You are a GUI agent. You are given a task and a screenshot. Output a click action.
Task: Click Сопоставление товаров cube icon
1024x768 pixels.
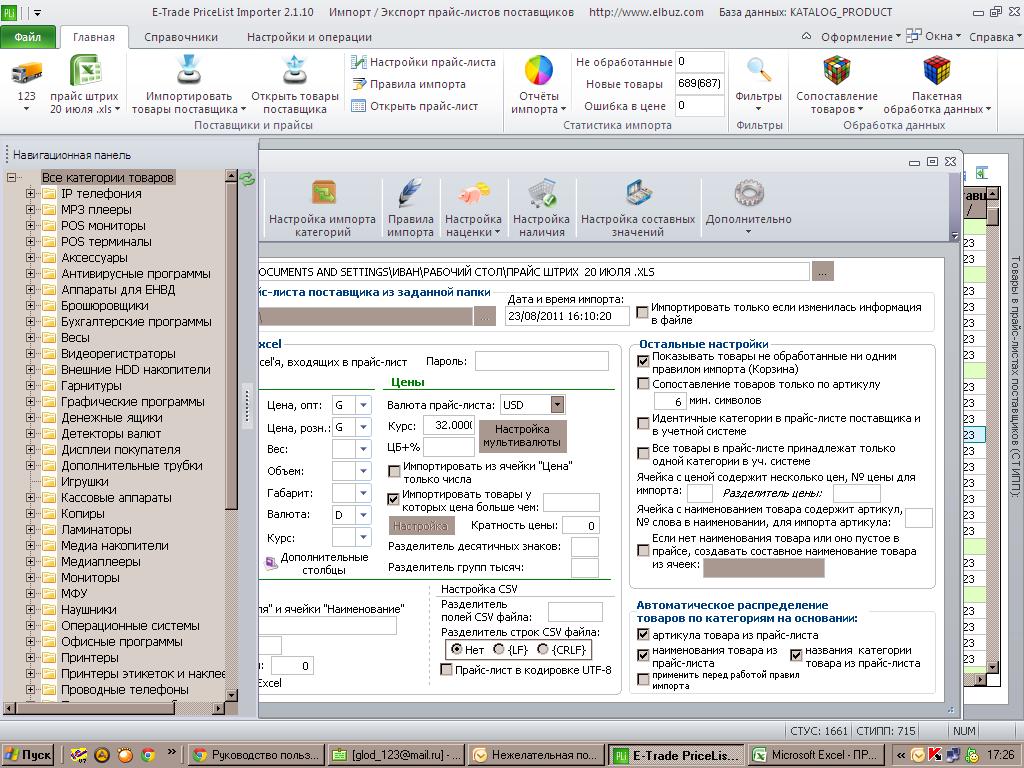[837, 70]
